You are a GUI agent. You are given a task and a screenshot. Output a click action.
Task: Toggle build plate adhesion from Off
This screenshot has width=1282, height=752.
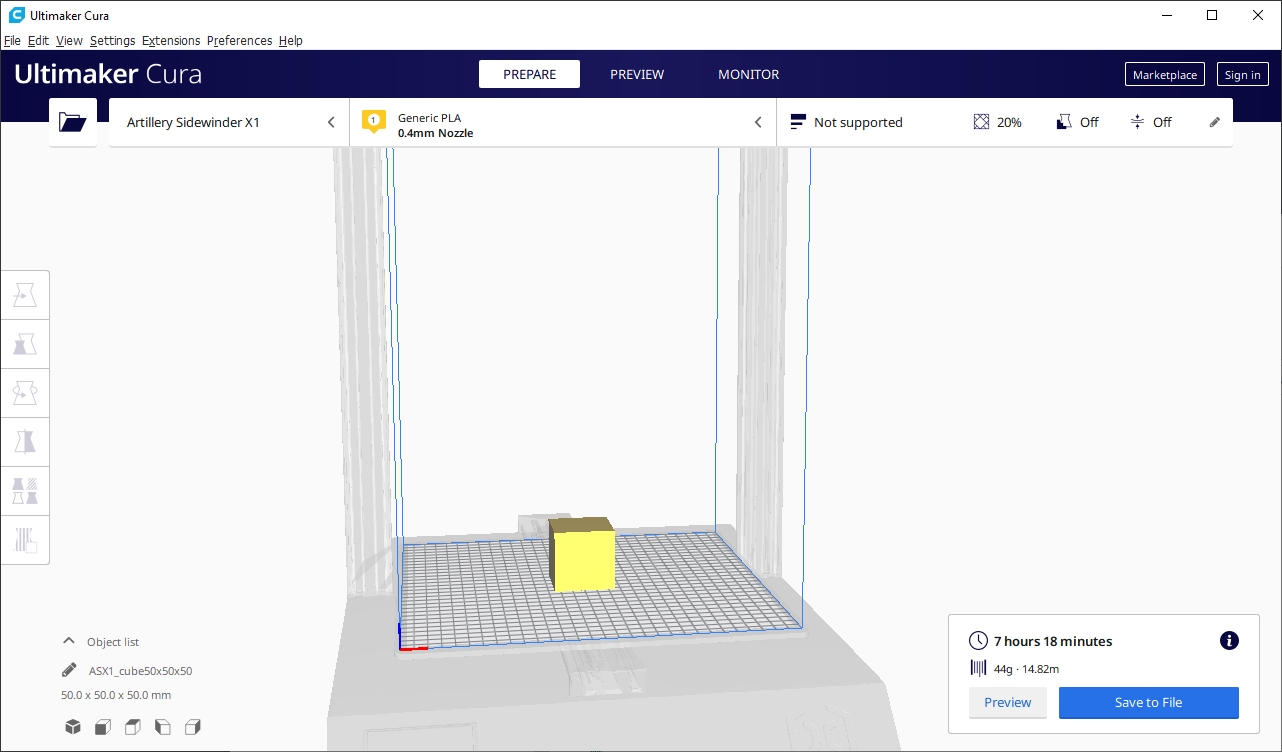(1152, 122)
